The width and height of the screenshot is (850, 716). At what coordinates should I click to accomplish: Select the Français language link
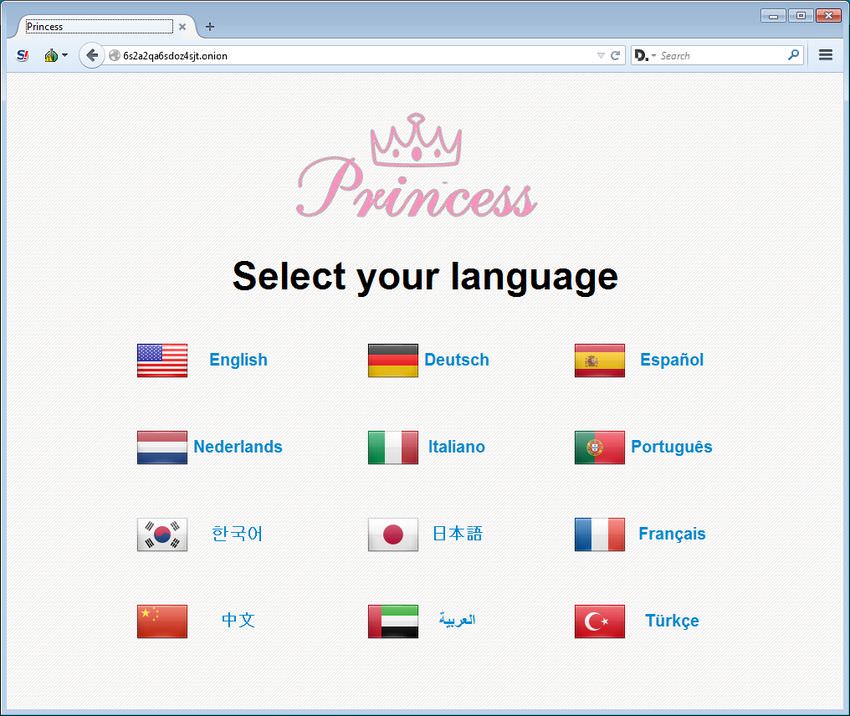[x=671, y=534]
